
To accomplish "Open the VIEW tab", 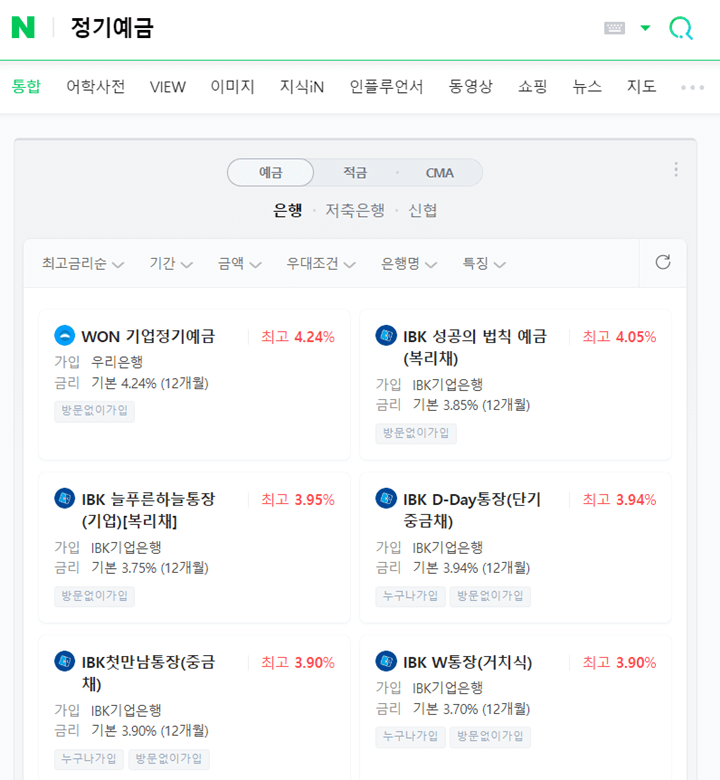I will [168, 87].
